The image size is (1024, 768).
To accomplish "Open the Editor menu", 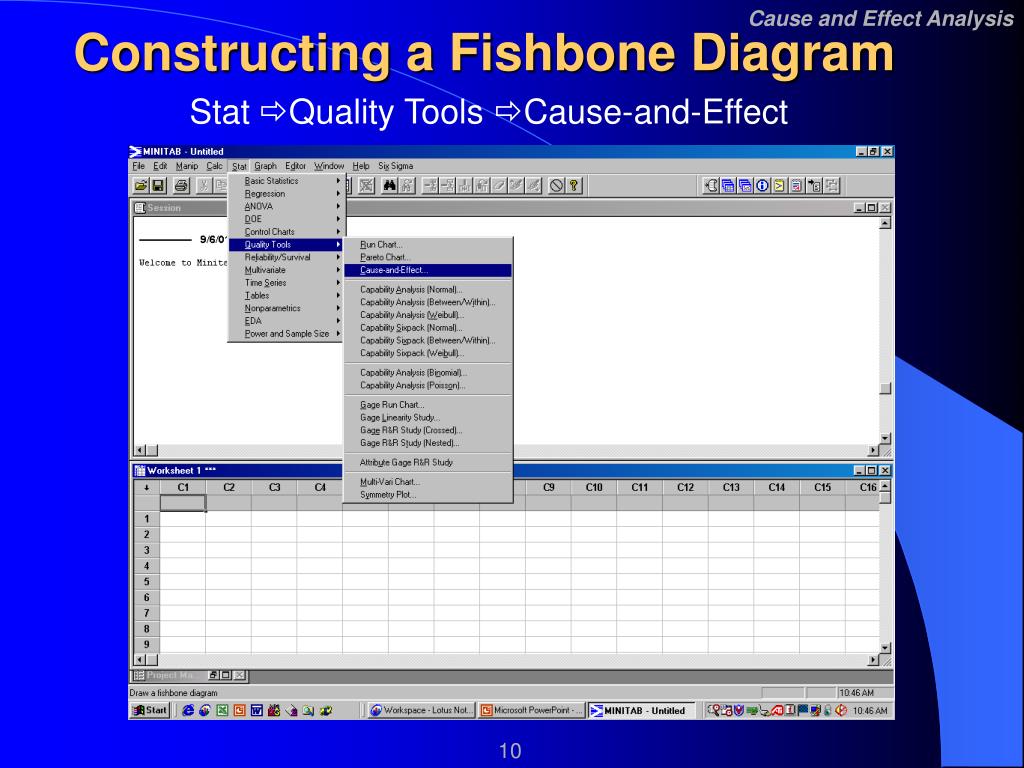I will [295, 166].
